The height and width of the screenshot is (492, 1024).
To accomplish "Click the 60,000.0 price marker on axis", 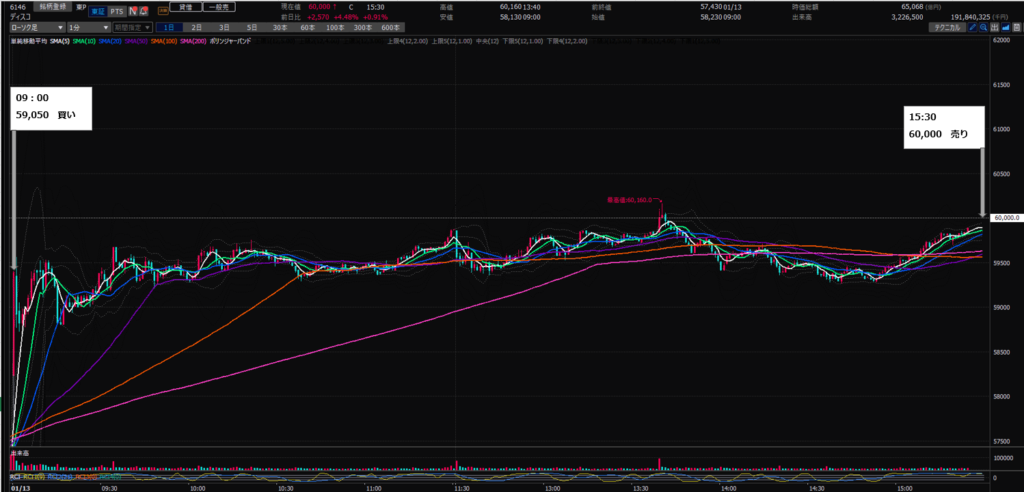I will [x=1003, y=218].
